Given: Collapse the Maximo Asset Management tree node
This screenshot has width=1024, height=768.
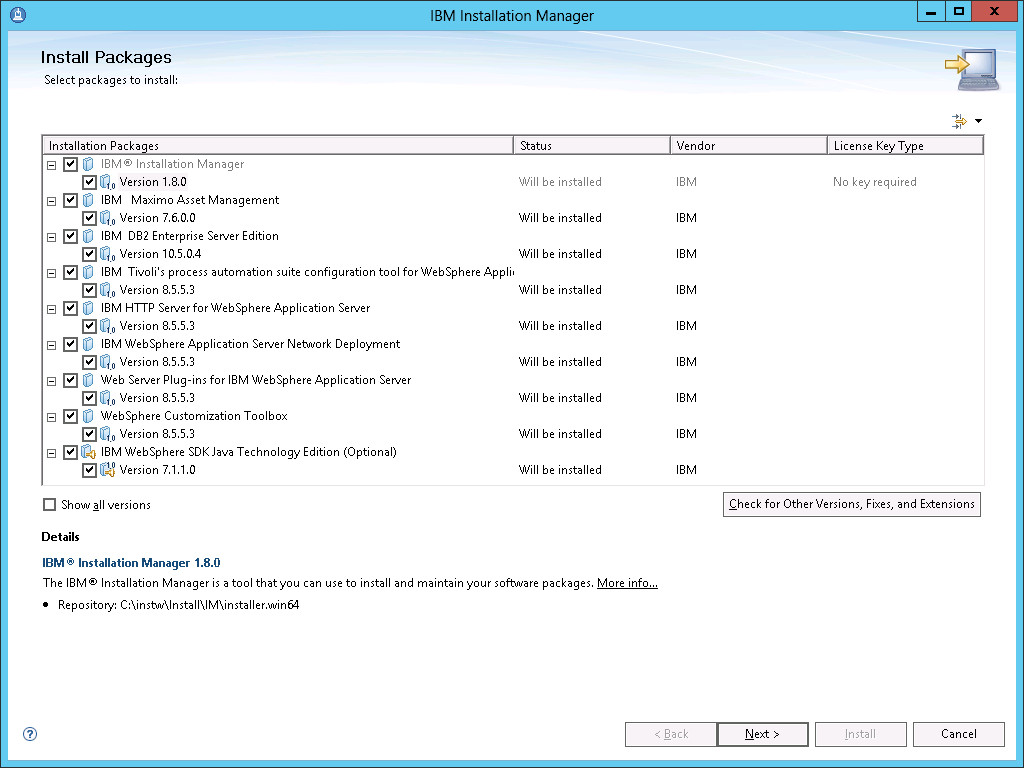Looking at the screenshot, I should (52, 202).
